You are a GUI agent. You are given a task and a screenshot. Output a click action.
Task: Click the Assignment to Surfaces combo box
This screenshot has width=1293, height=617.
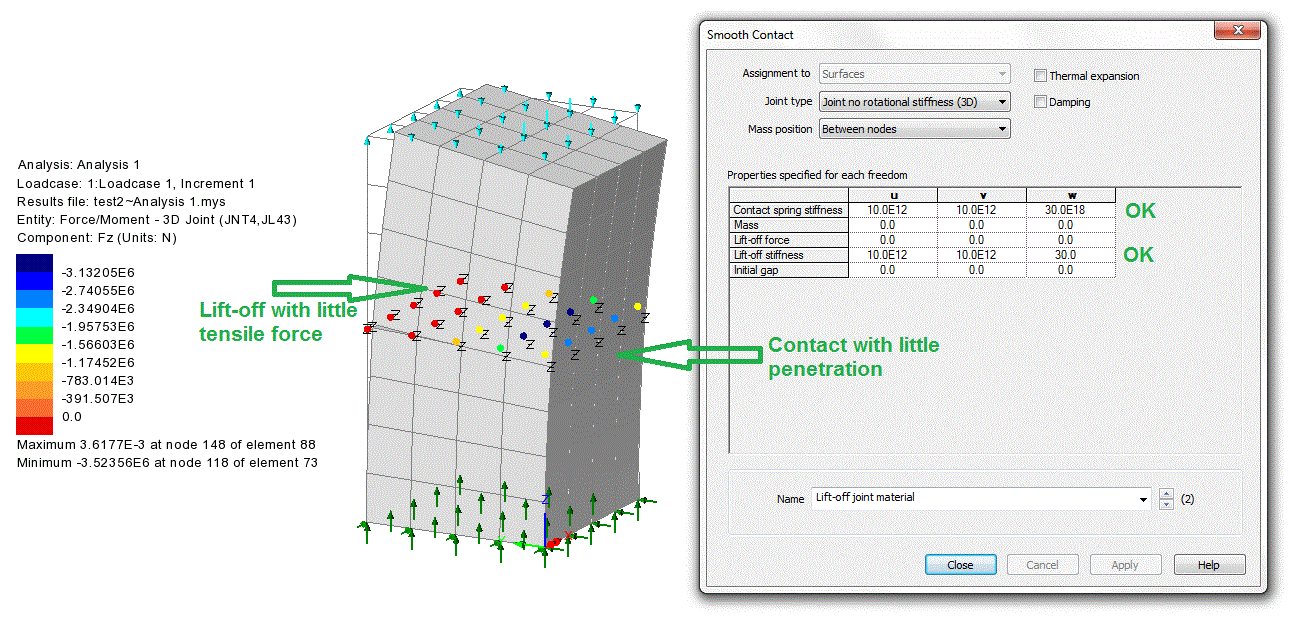(x=914, y=74)
